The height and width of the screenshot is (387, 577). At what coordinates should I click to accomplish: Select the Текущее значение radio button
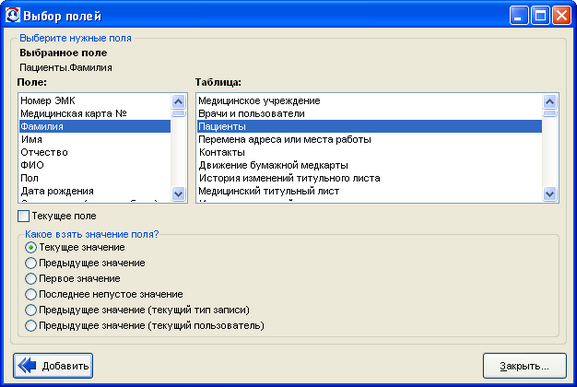point(31,247)
